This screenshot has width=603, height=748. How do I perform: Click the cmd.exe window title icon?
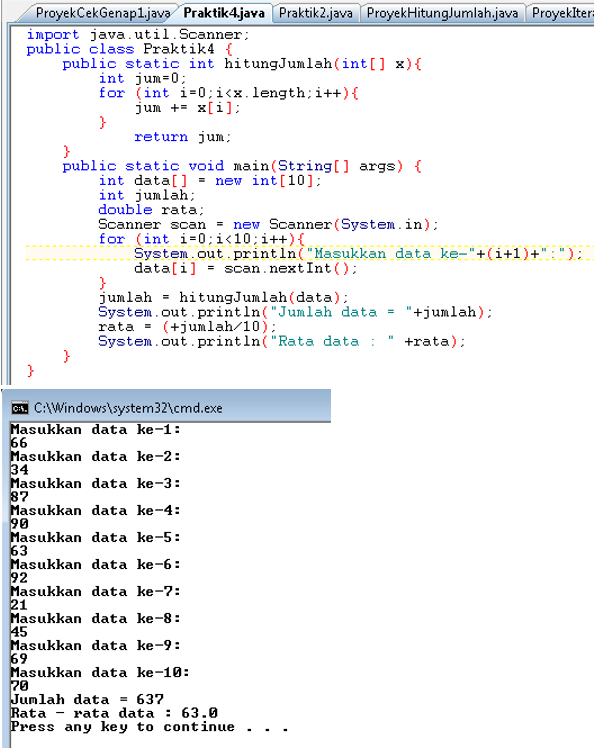pyautogui.click(x=20, y=408)
